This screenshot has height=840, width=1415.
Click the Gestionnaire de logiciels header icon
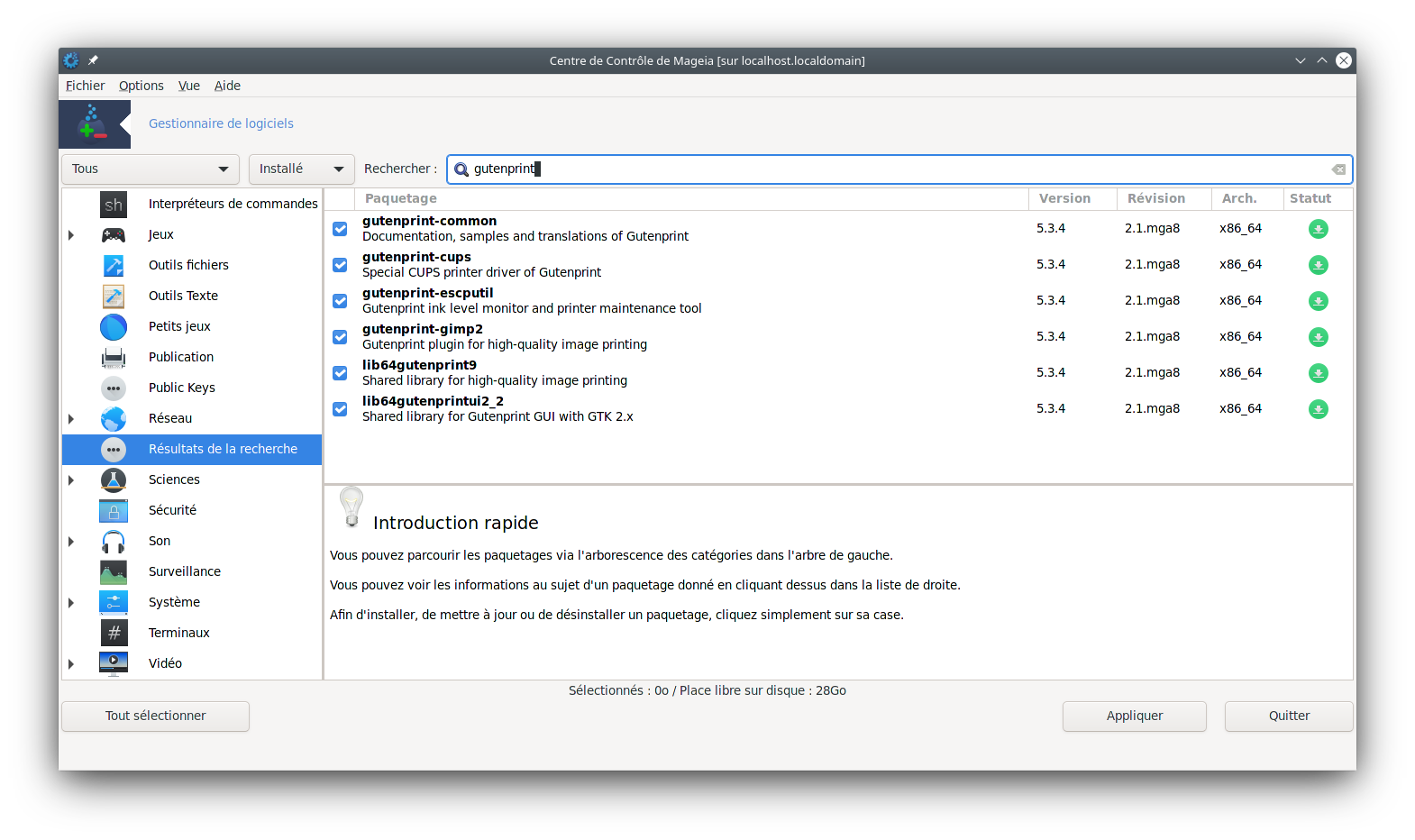coord(95,123)
